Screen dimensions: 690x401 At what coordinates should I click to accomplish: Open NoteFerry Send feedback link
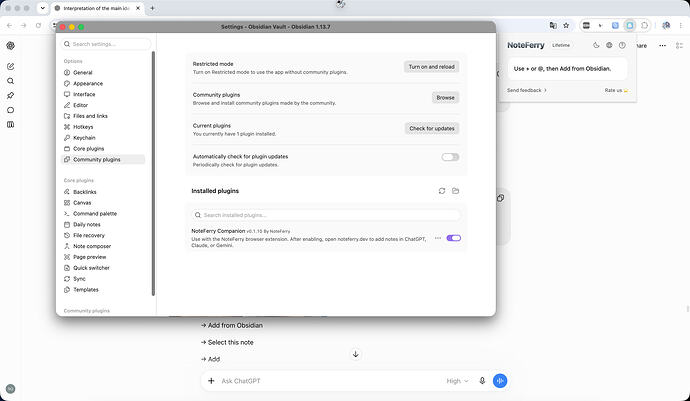pyautogui.click(x=527, y=90)
